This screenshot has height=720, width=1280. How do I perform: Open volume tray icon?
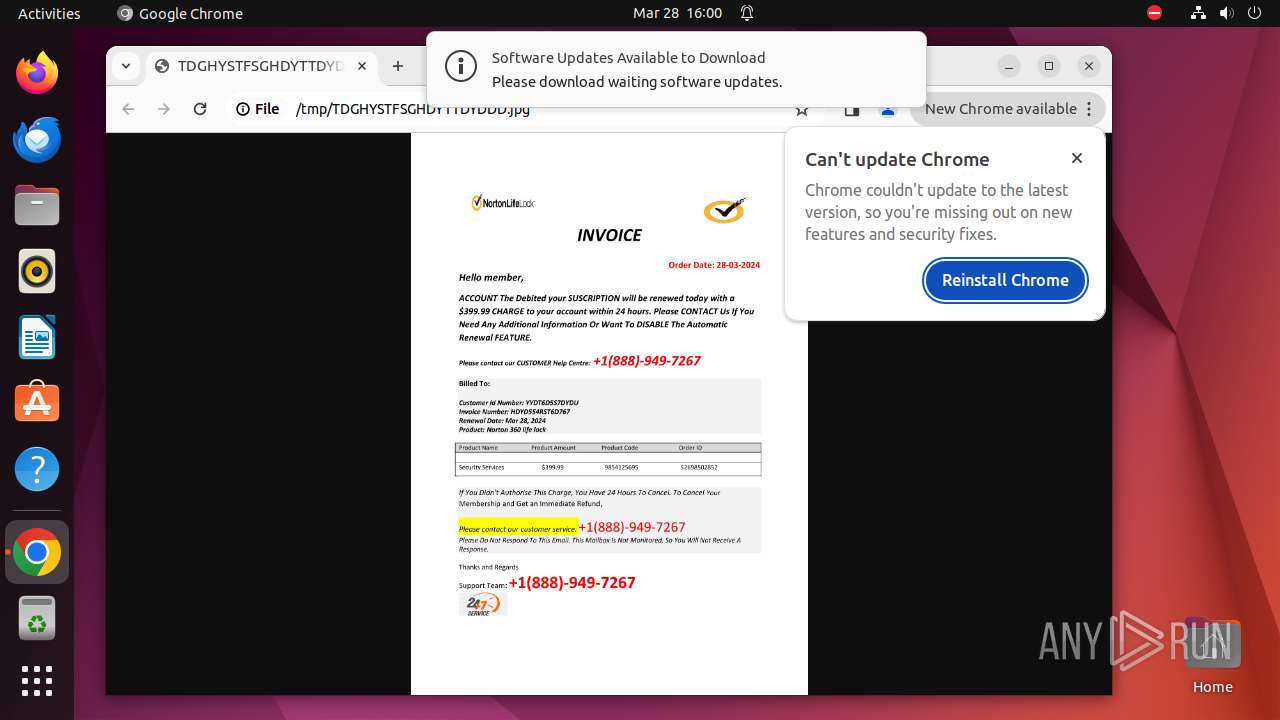1227,13
